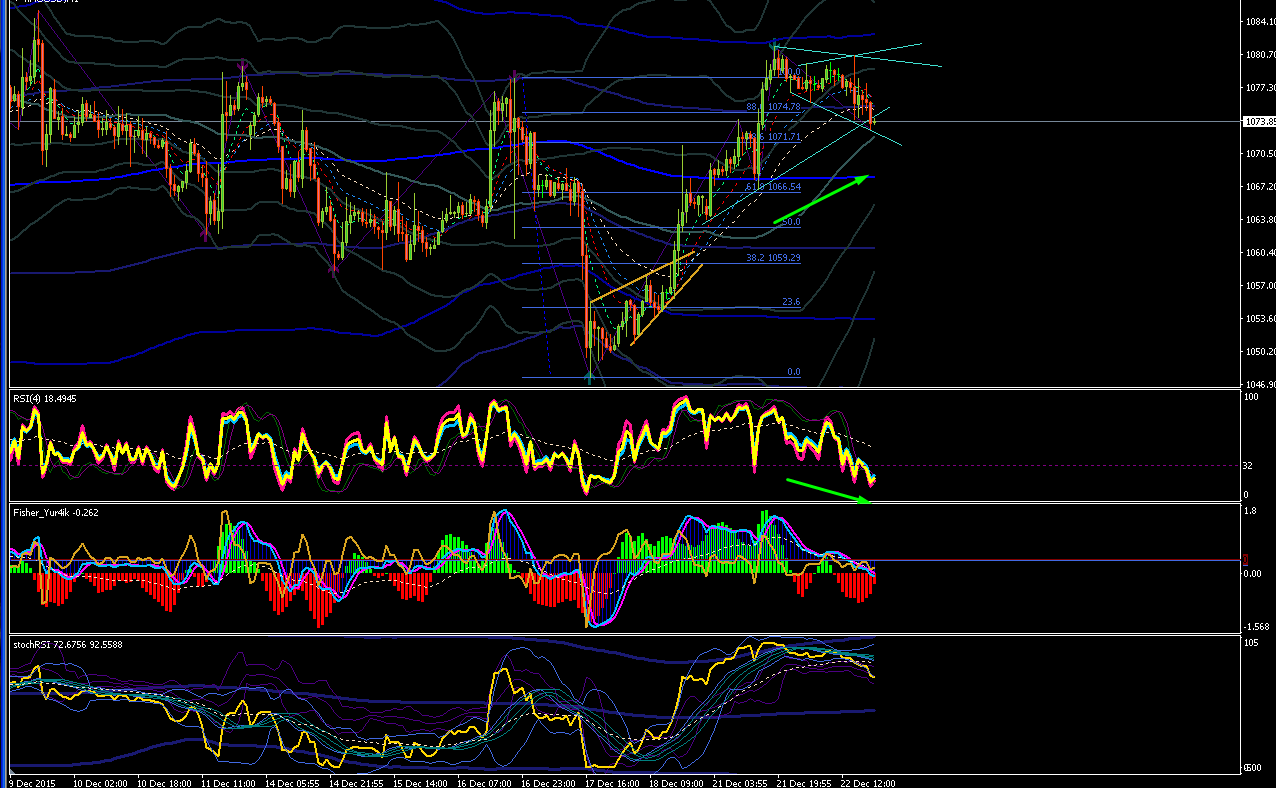Click the 1077.30 price scale value
This screenshot has height=788, width=1276.
(1259, 88)
